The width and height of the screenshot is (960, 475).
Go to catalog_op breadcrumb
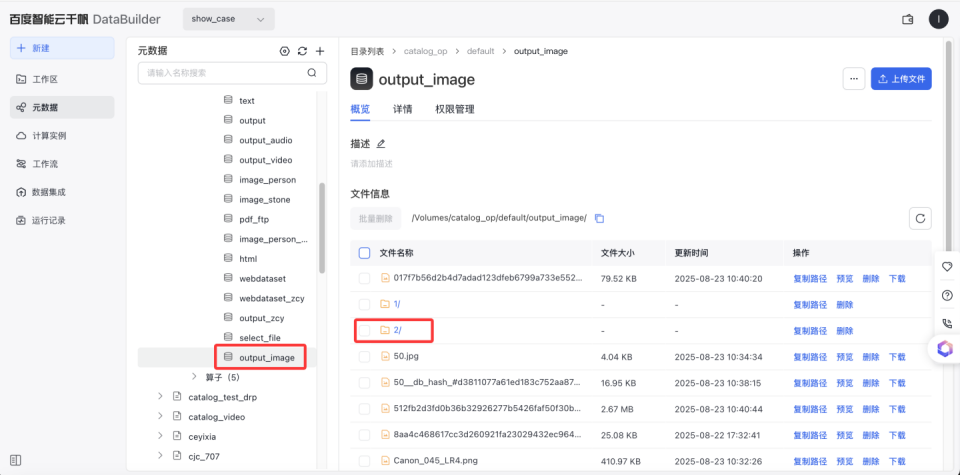coord(425,51)
